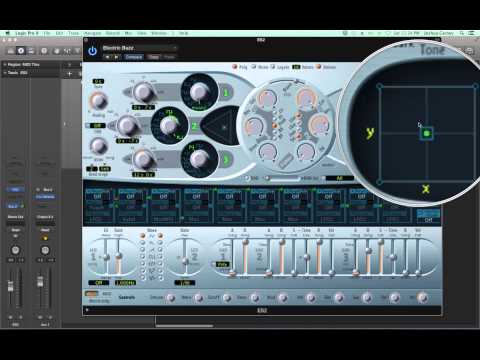Open the Electric Bass preset menu
This screenshot has height=360, width=480.
[139, 48]
